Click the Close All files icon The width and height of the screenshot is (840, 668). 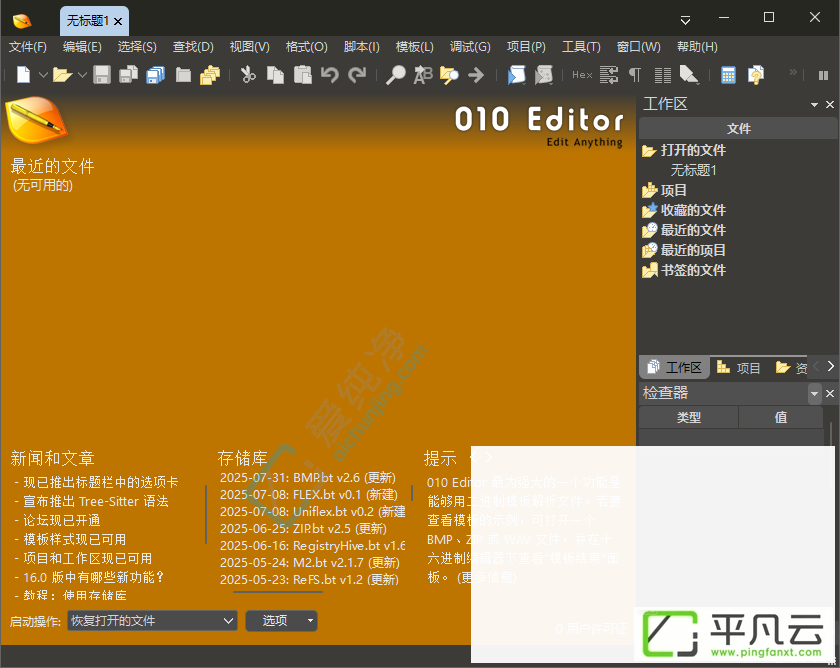click(210, 75)
